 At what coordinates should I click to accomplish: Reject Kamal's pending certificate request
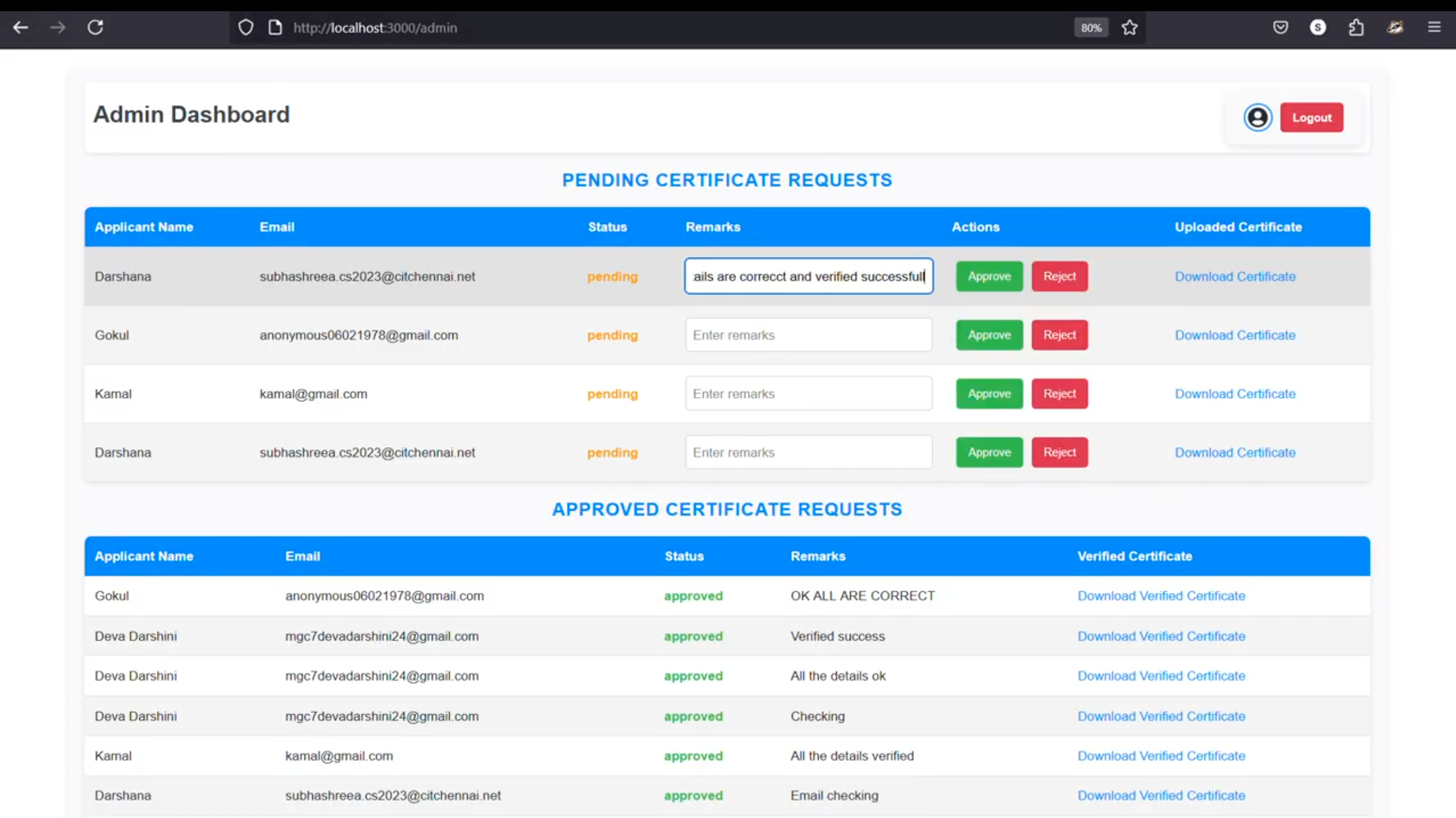tap(1059, 393)
